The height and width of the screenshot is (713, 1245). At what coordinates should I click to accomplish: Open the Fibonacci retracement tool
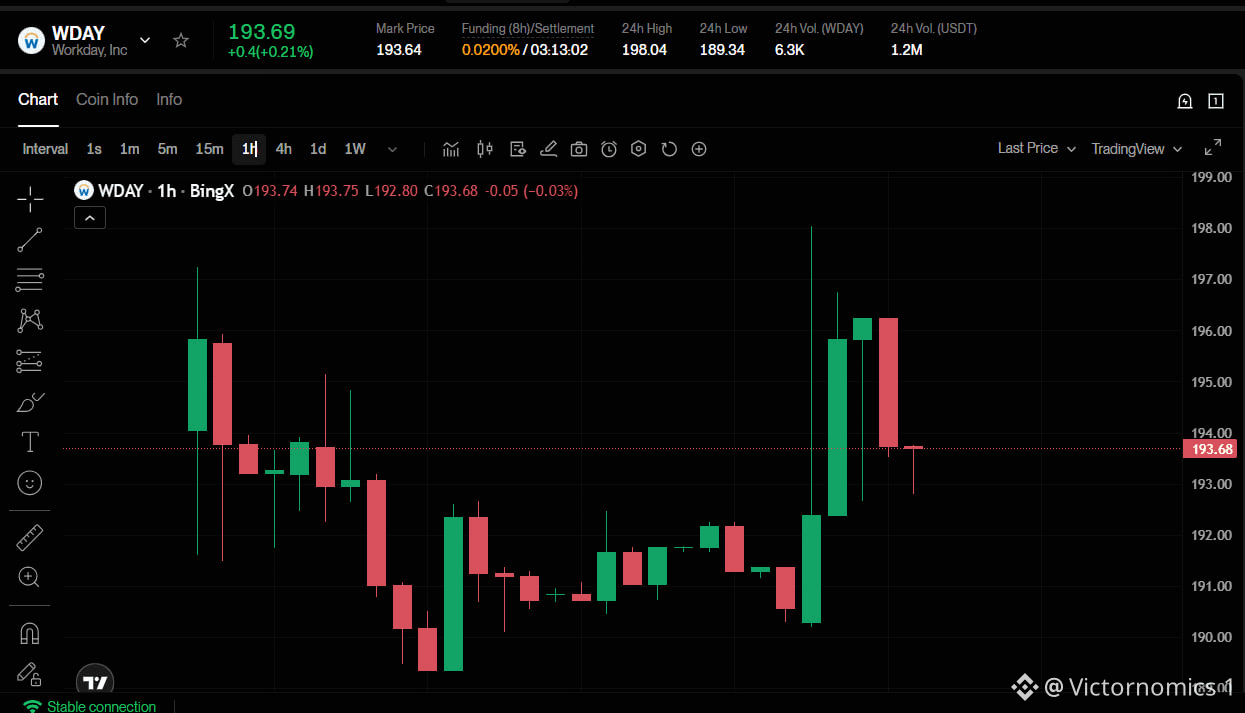click(x=30, y=280)
